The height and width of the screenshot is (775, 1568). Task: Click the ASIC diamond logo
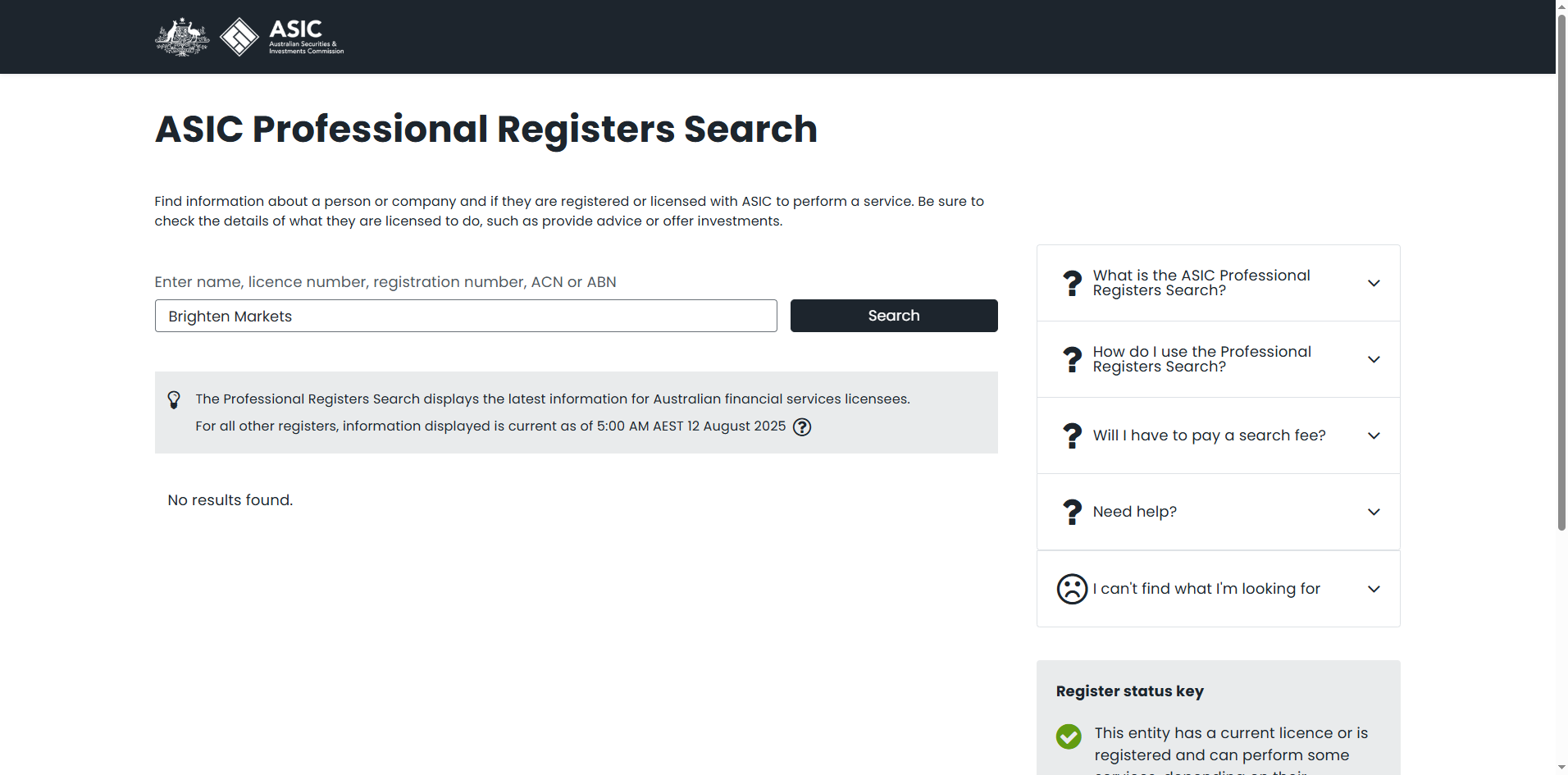[239, 37]
